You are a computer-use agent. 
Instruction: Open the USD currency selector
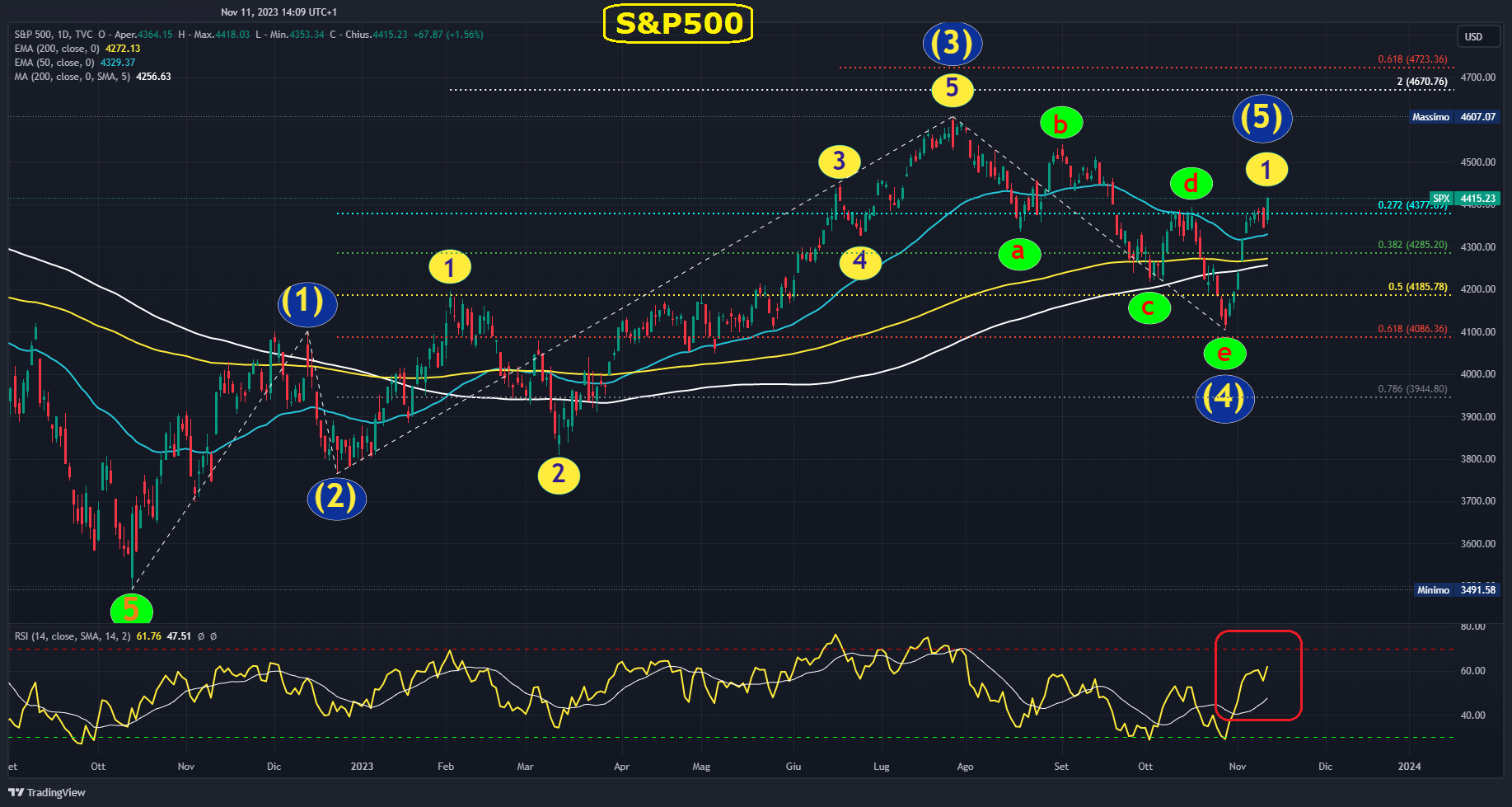tap(1478, 36)
